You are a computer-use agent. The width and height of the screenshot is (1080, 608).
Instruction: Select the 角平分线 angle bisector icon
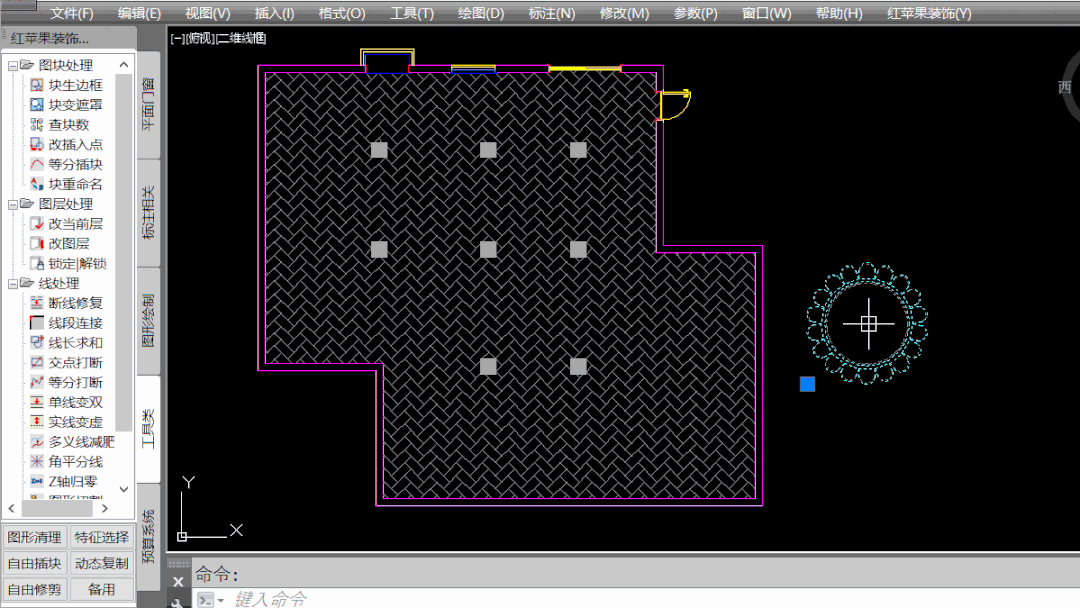tap(37, 462)
